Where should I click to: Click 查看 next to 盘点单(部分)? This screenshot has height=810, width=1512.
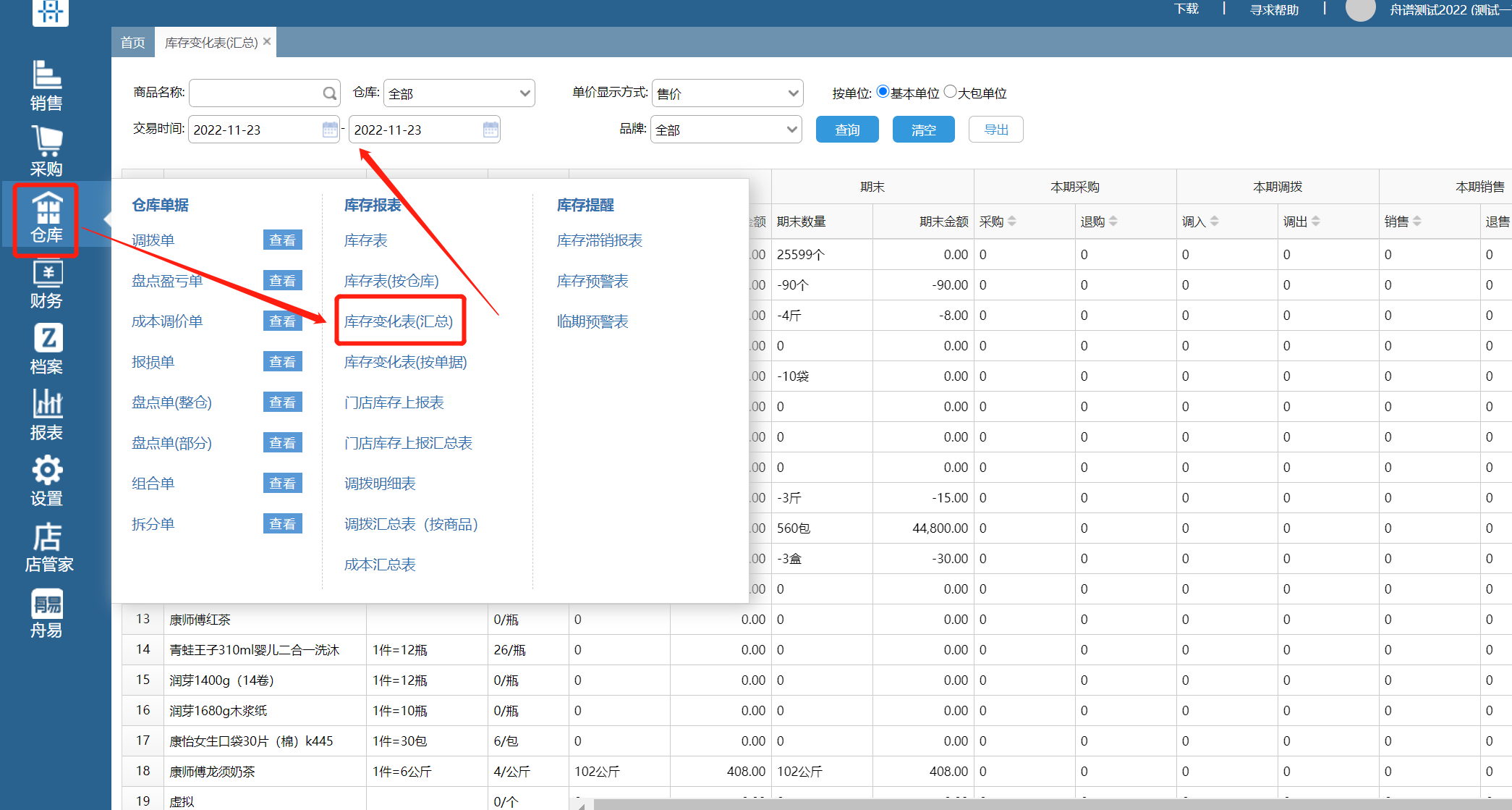pos(283,443)
